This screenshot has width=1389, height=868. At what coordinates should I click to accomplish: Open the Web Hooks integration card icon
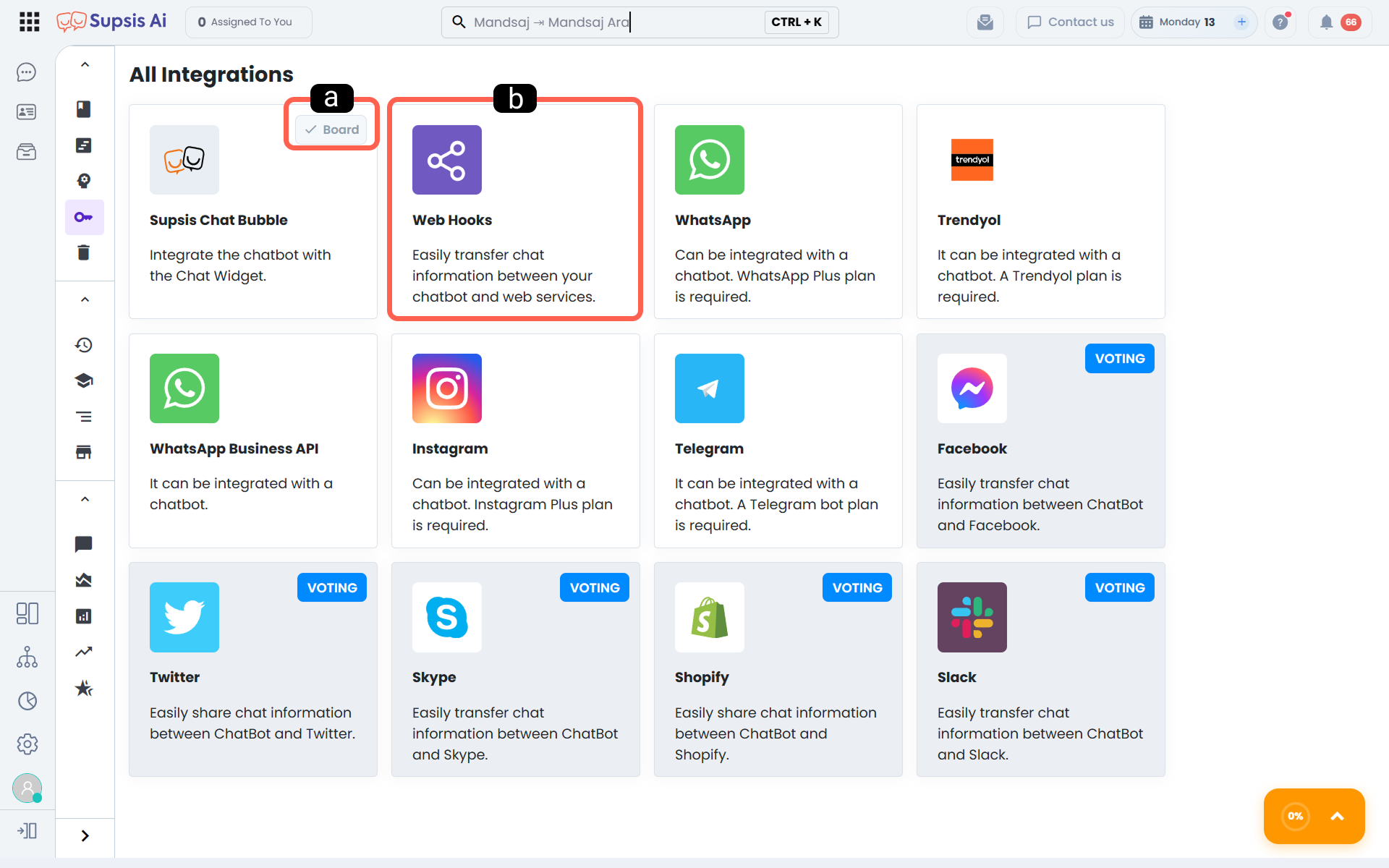click(x=447, y=160)
